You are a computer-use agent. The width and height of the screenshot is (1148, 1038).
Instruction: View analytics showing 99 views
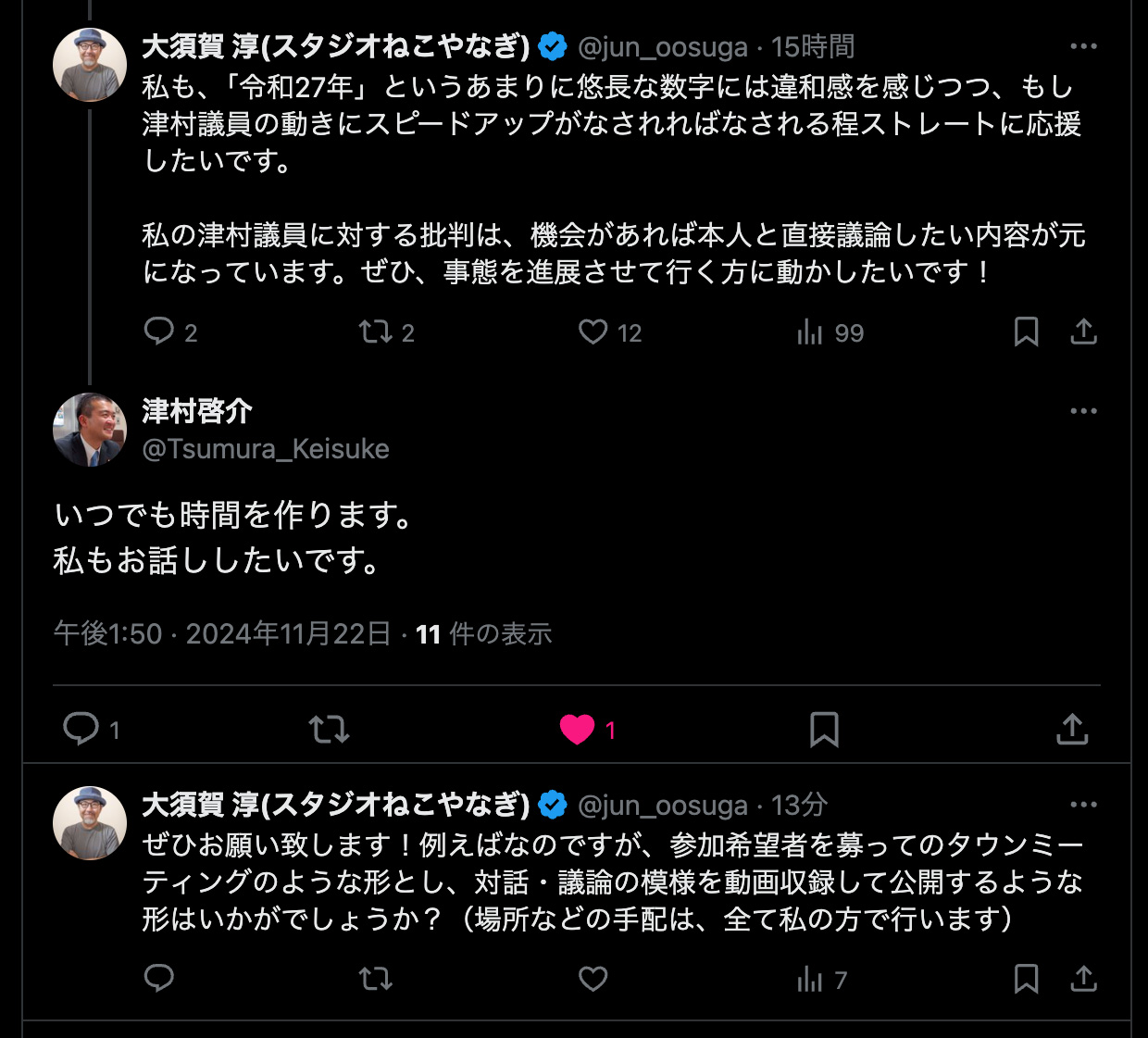coord(809,331)
